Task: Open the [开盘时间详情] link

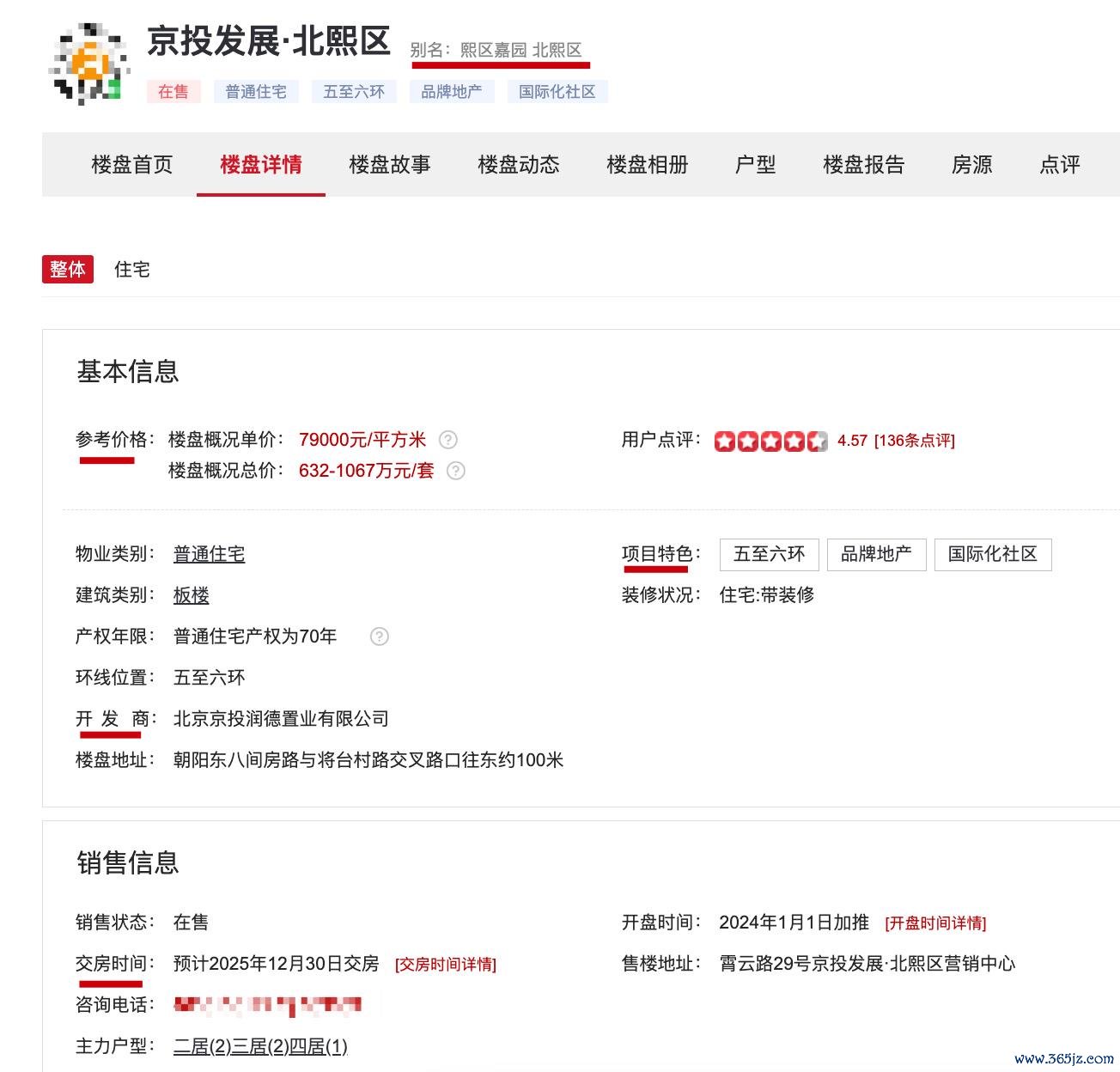Action: [x=935, y=923]
